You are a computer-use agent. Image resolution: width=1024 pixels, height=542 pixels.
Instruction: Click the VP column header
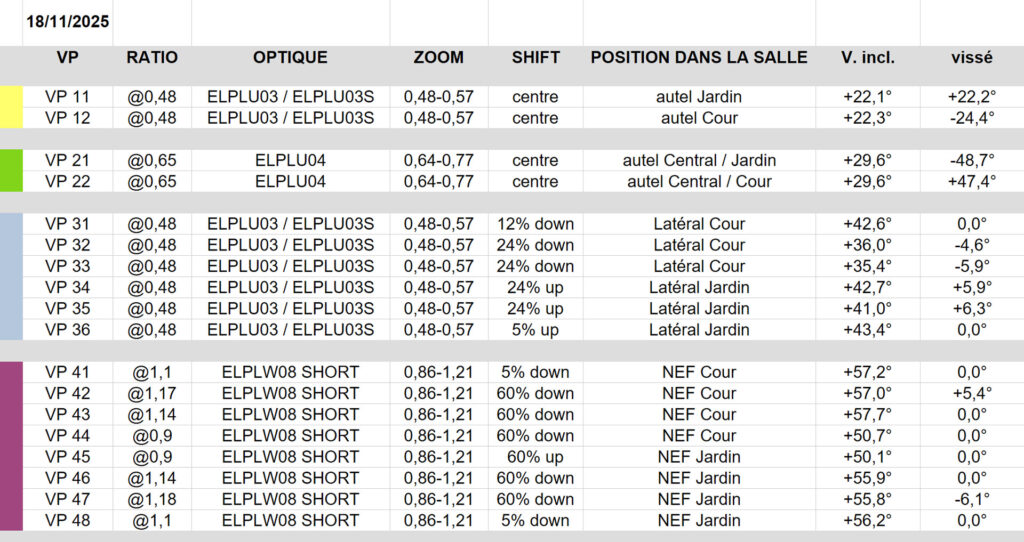68,58
